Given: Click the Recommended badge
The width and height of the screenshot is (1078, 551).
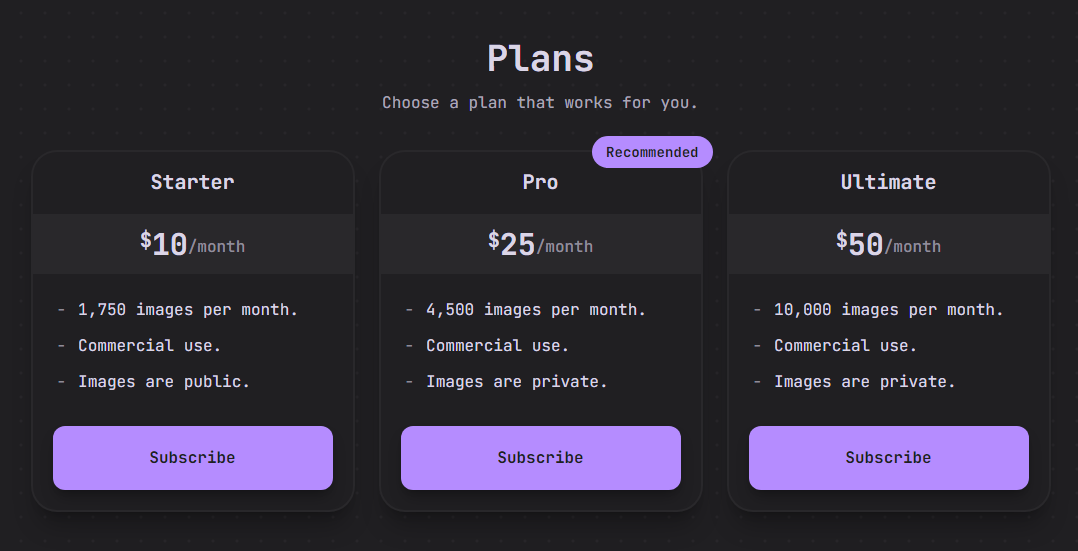Looking at the screenshot, I should tap(652, 152).
